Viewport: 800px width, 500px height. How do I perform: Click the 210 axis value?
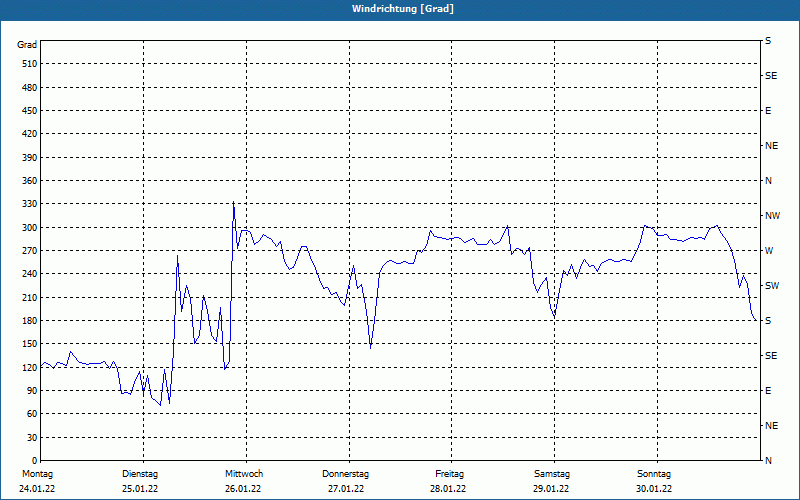30,297
